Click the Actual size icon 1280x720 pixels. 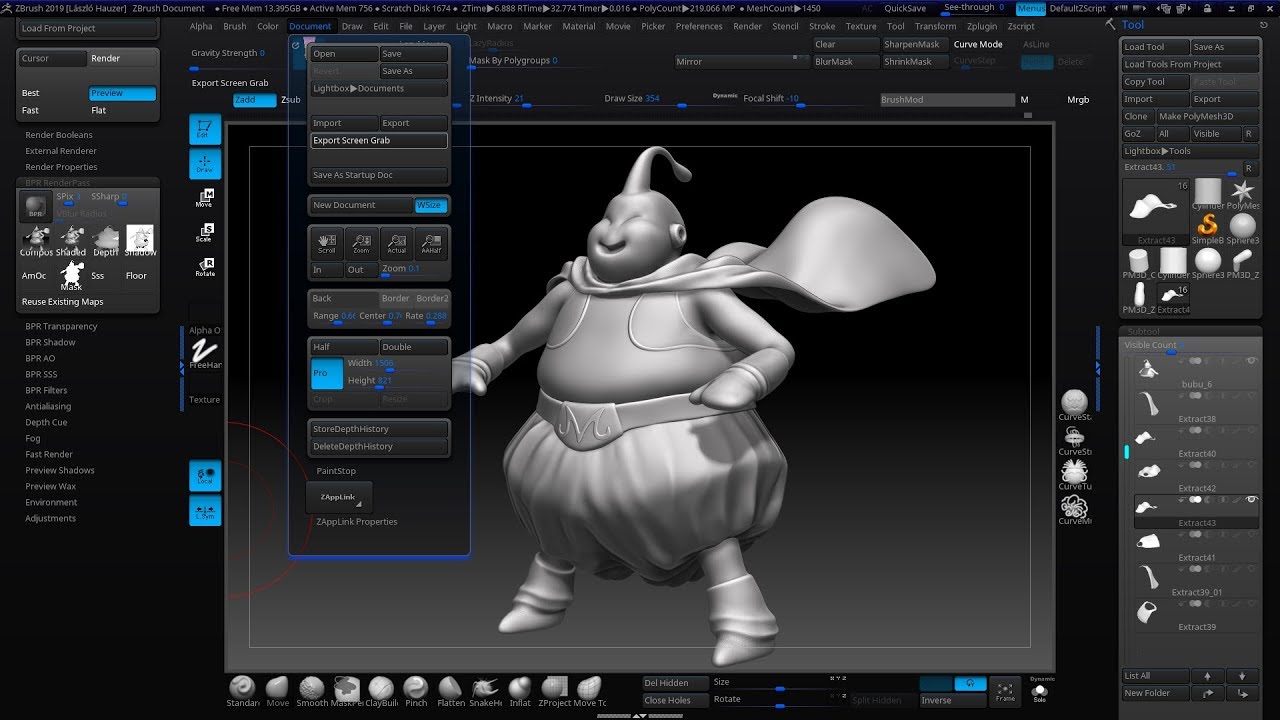pyautogui.click(x=397, y=244)
